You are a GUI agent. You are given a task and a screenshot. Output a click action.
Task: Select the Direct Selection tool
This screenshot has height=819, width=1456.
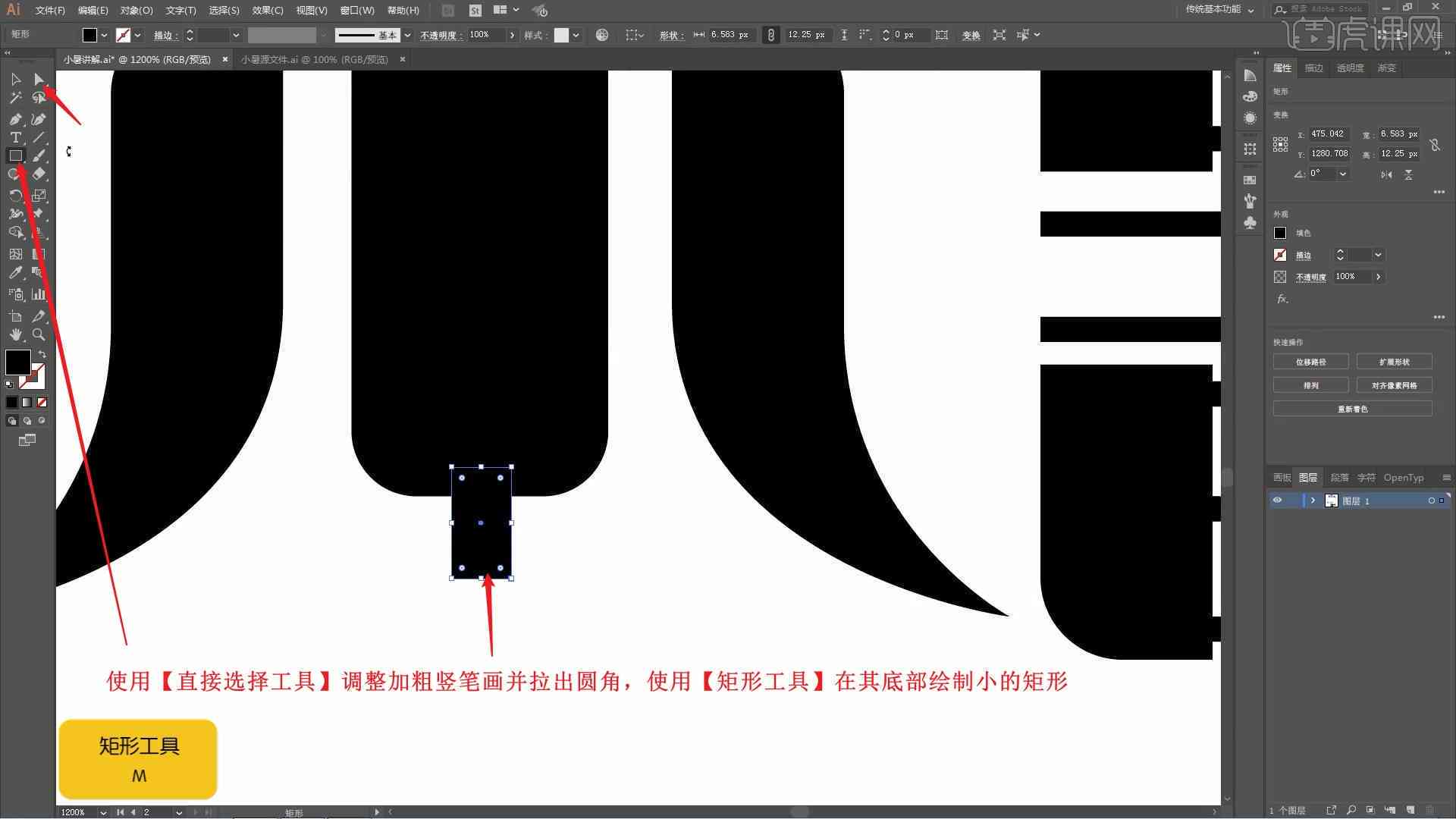pyautogui.click(x=38, y=78)
